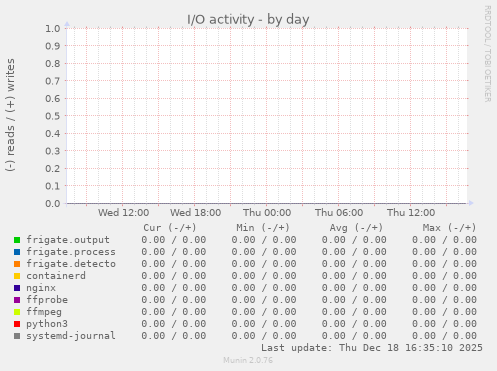Click the blue frigate.process legend swatch

tap(17, 252)
